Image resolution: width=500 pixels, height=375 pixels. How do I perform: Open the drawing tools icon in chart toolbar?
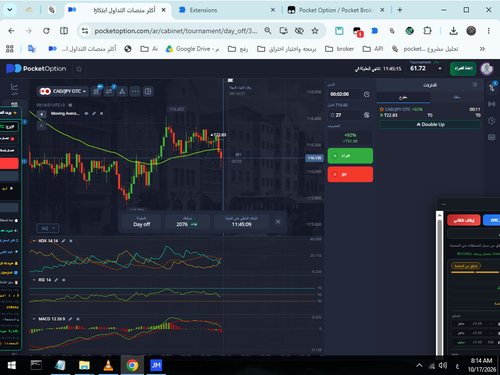click(109, 91)
